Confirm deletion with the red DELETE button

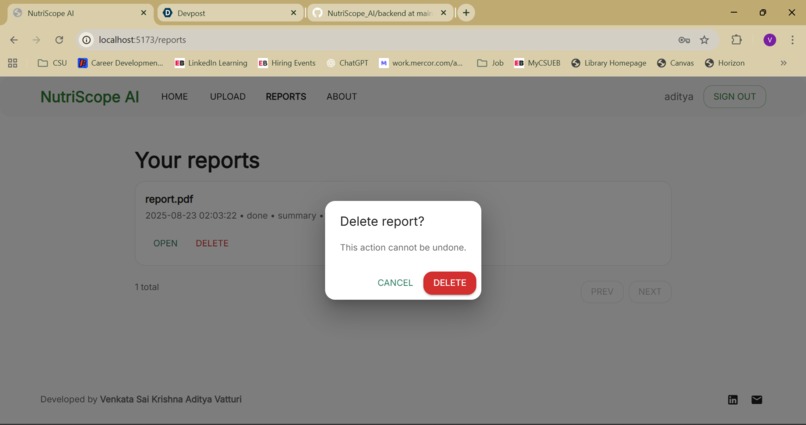click(x=449, y=283)
